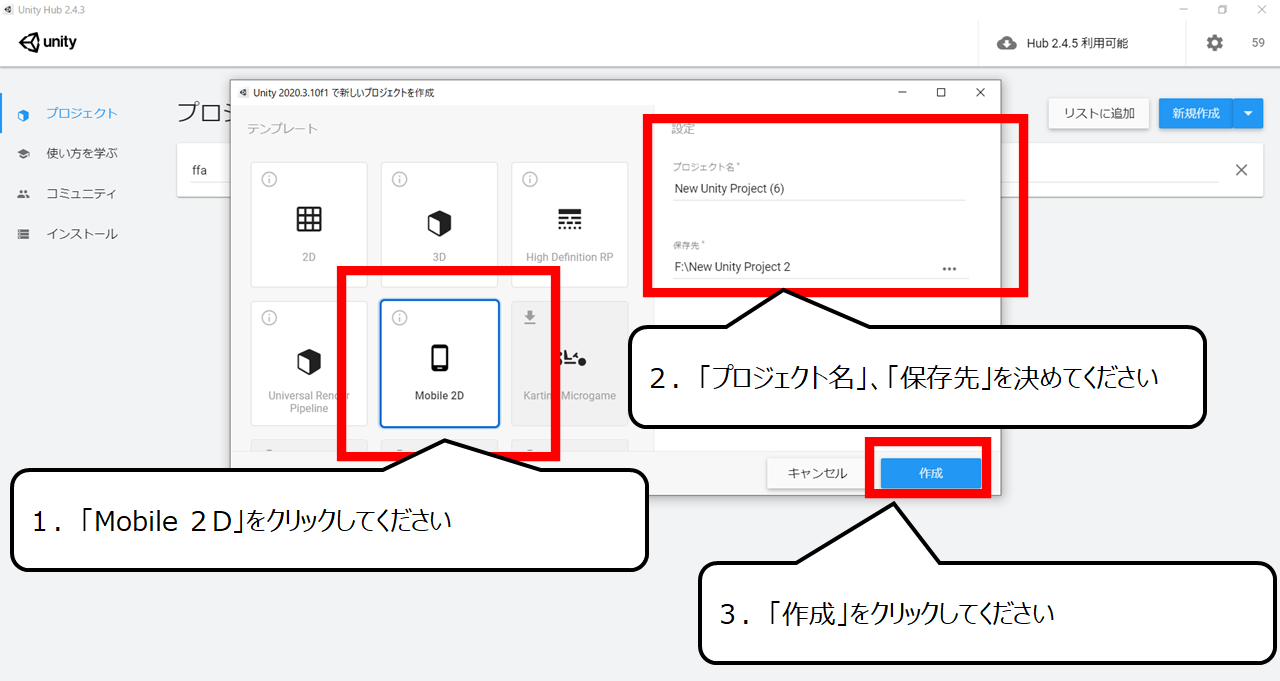Click the Unity logo in header
1280x681 pixels.
click(x=48, y=43)
